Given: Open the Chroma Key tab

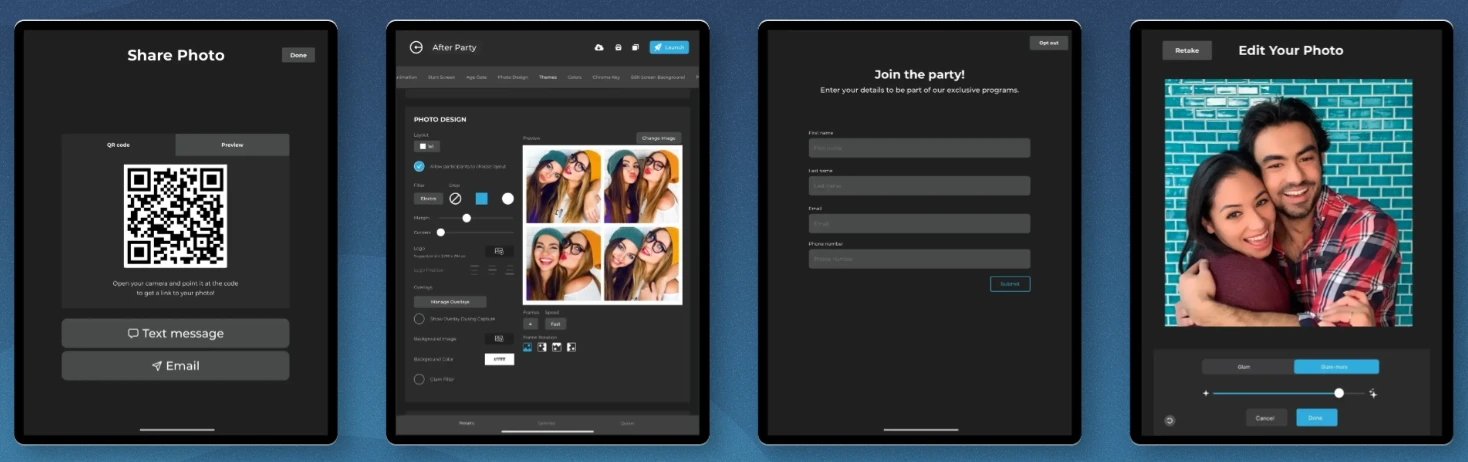Looking at the screenshot, I should 607,77.
